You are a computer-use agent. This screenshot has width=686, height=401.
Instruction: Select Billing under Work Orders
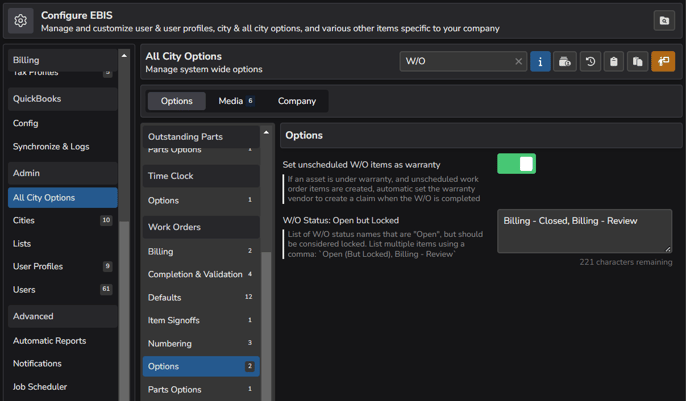(201, 251)
